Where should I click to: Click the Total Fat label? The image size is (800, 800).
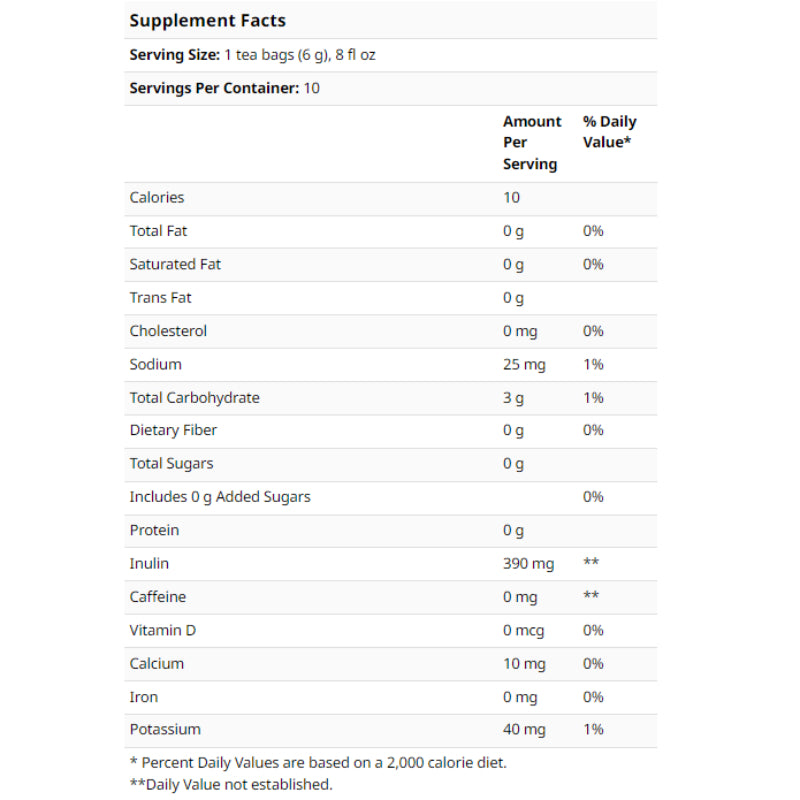(158, 231)
